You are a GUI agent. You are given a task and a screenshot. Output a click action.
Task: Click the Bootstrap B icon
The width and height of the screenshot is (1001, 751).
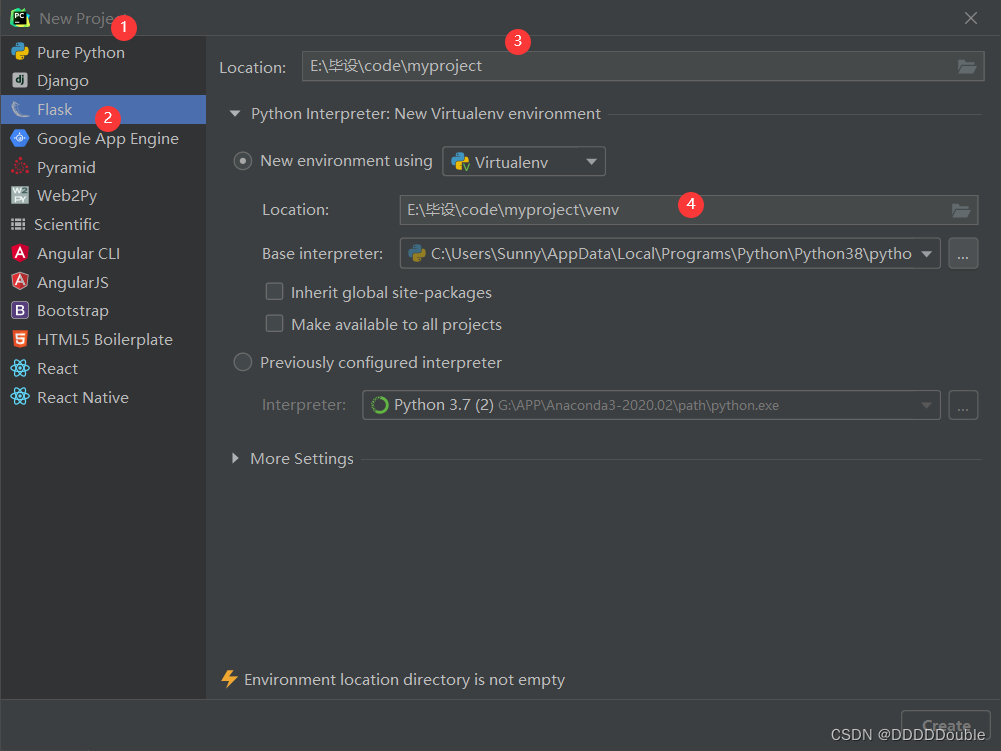20,310
